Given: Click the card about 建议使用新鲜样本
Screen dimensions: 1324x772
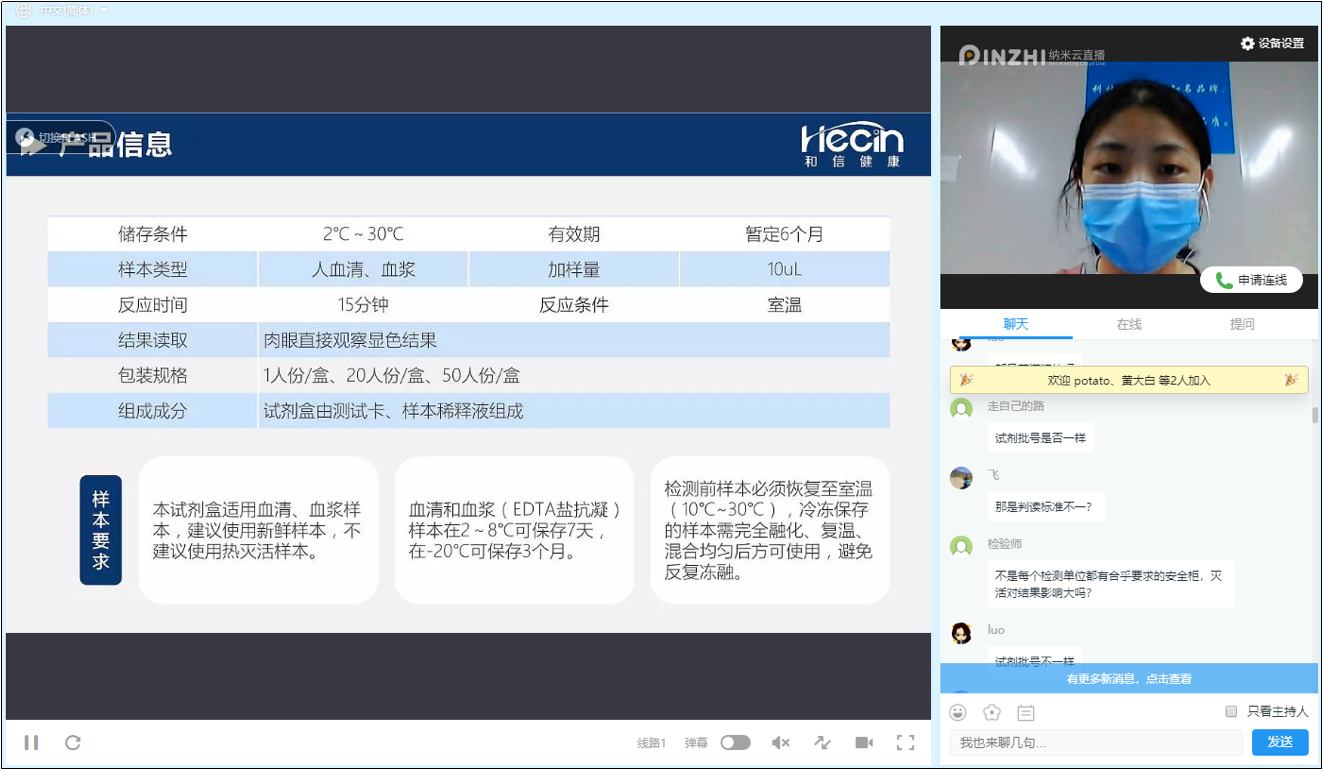Looking at the screenshot, I should pyautogui.click(x=258, y=530).
